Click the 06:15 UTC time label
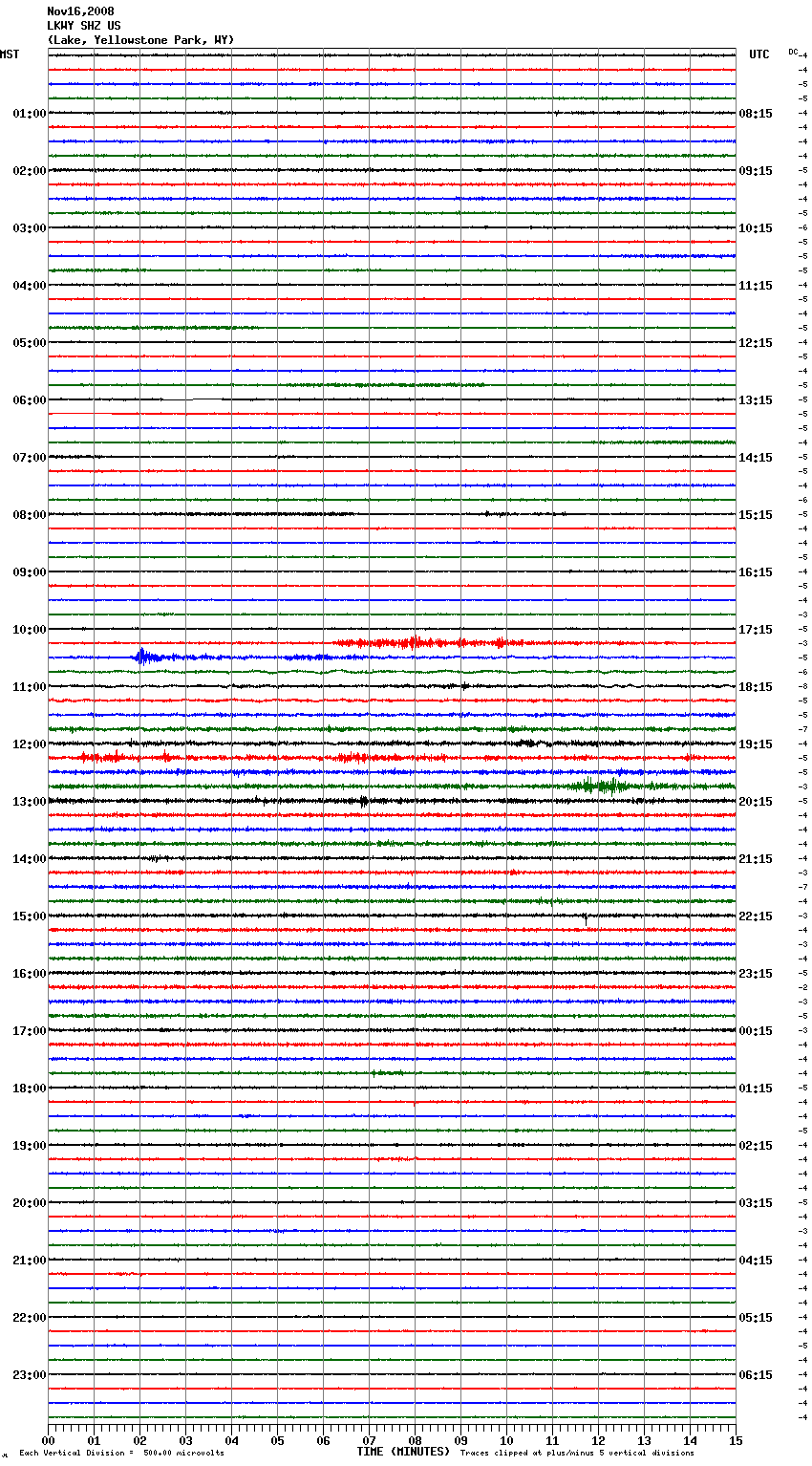 point(756,1375)
